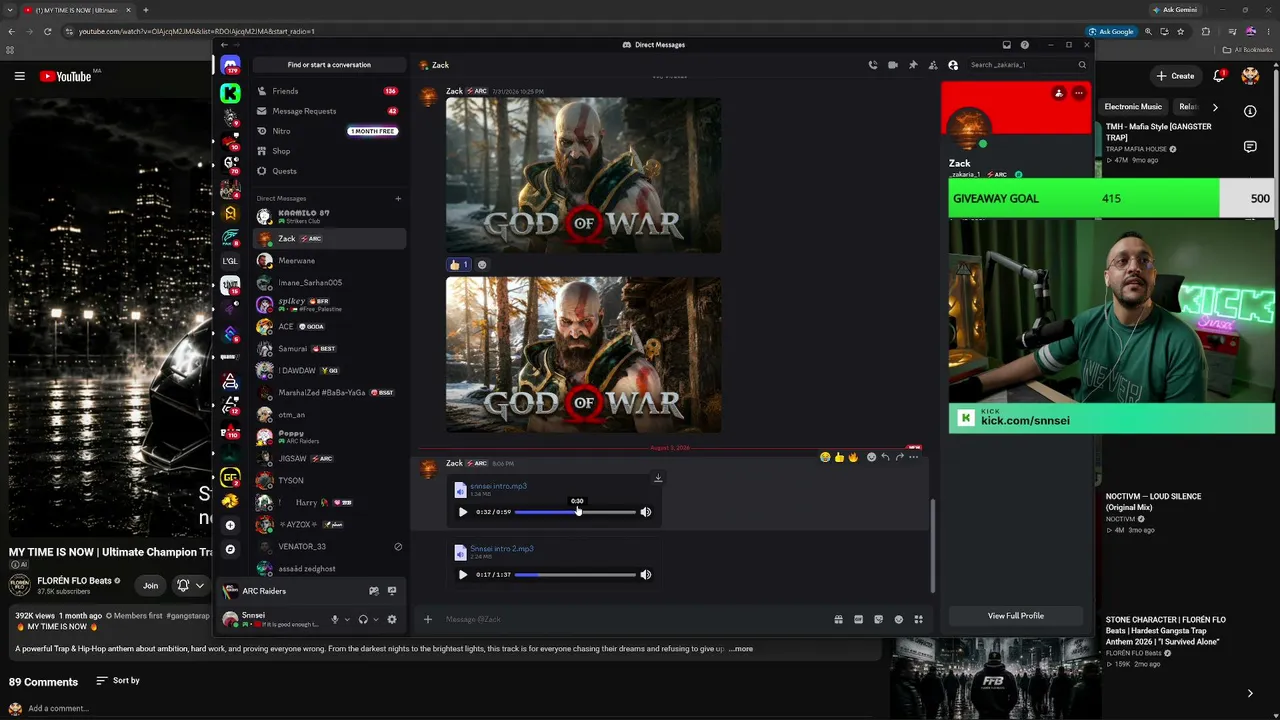The height and width of the screenshot is (720, 1280).
Task: Open friend options button on Zack's profile
Action: pos(1058,93)
